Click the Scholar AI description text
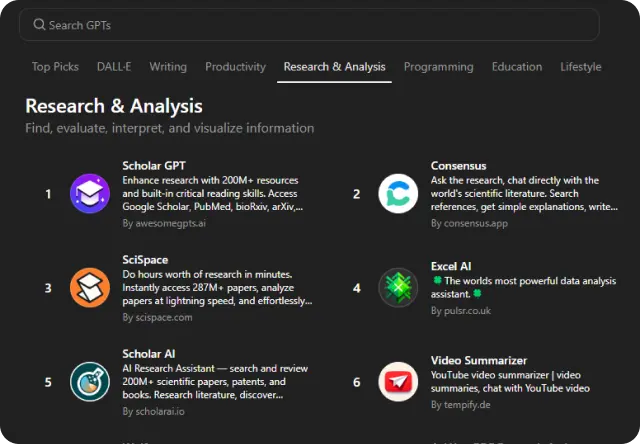Image resolution: width=640 pixels, height=444 pixels. pos(215,382)
